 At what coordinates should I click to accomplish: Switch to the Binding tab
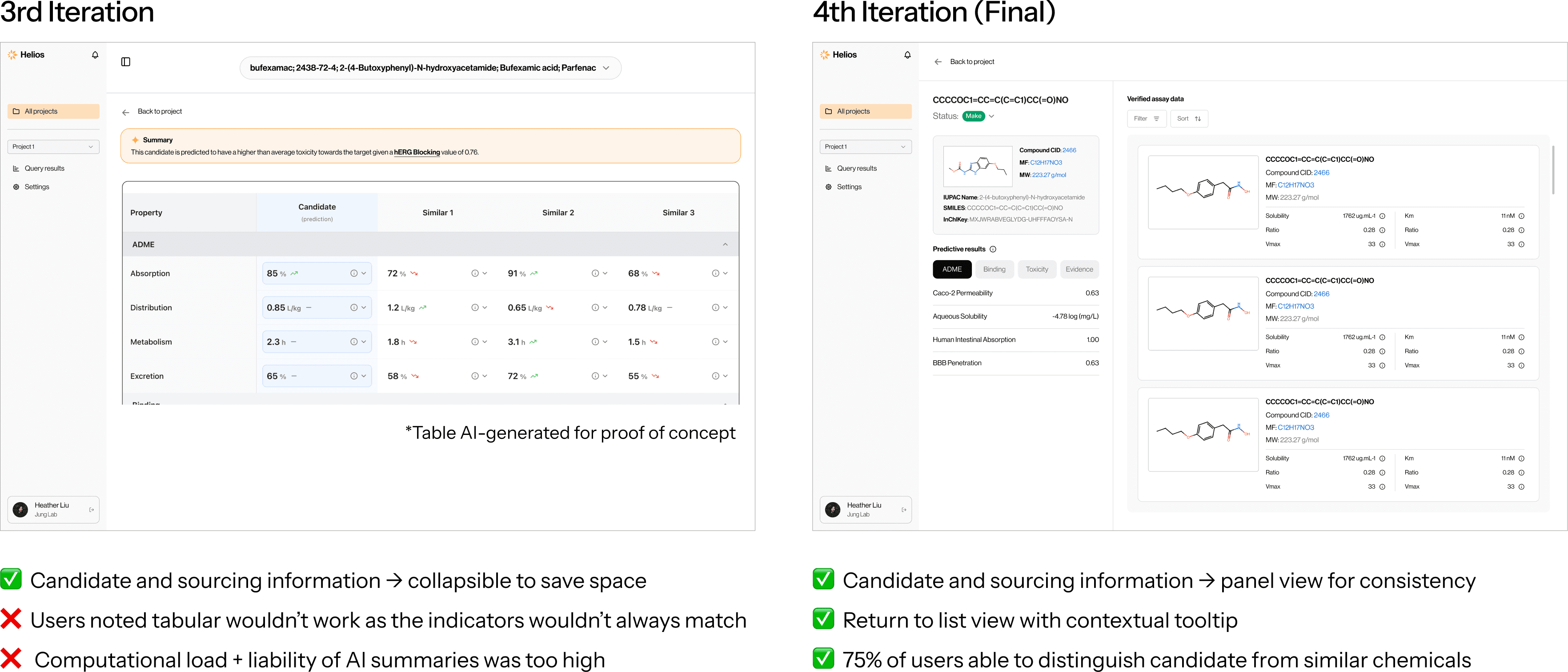(994, 269)
